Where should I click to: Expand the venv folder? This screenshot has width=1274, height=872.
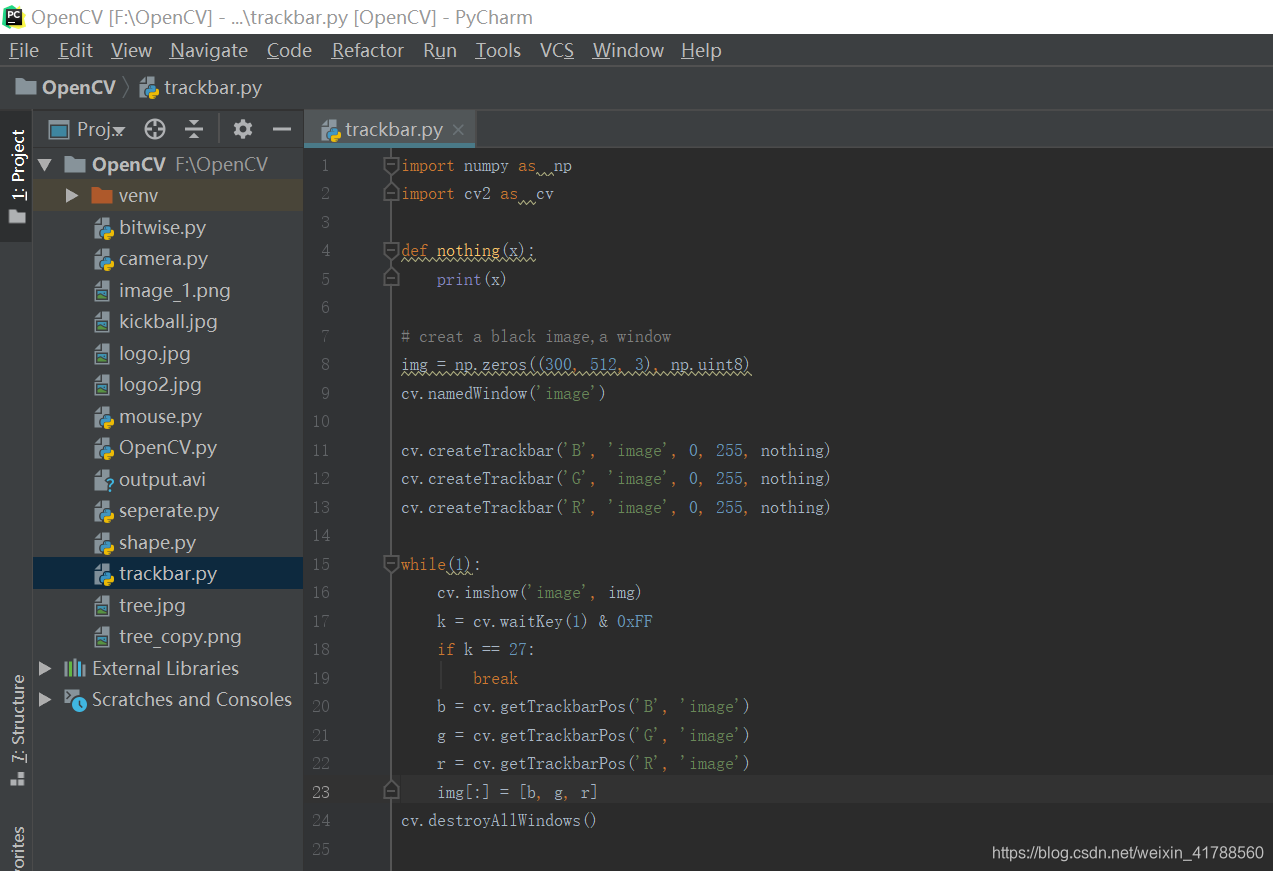(71, 196)
